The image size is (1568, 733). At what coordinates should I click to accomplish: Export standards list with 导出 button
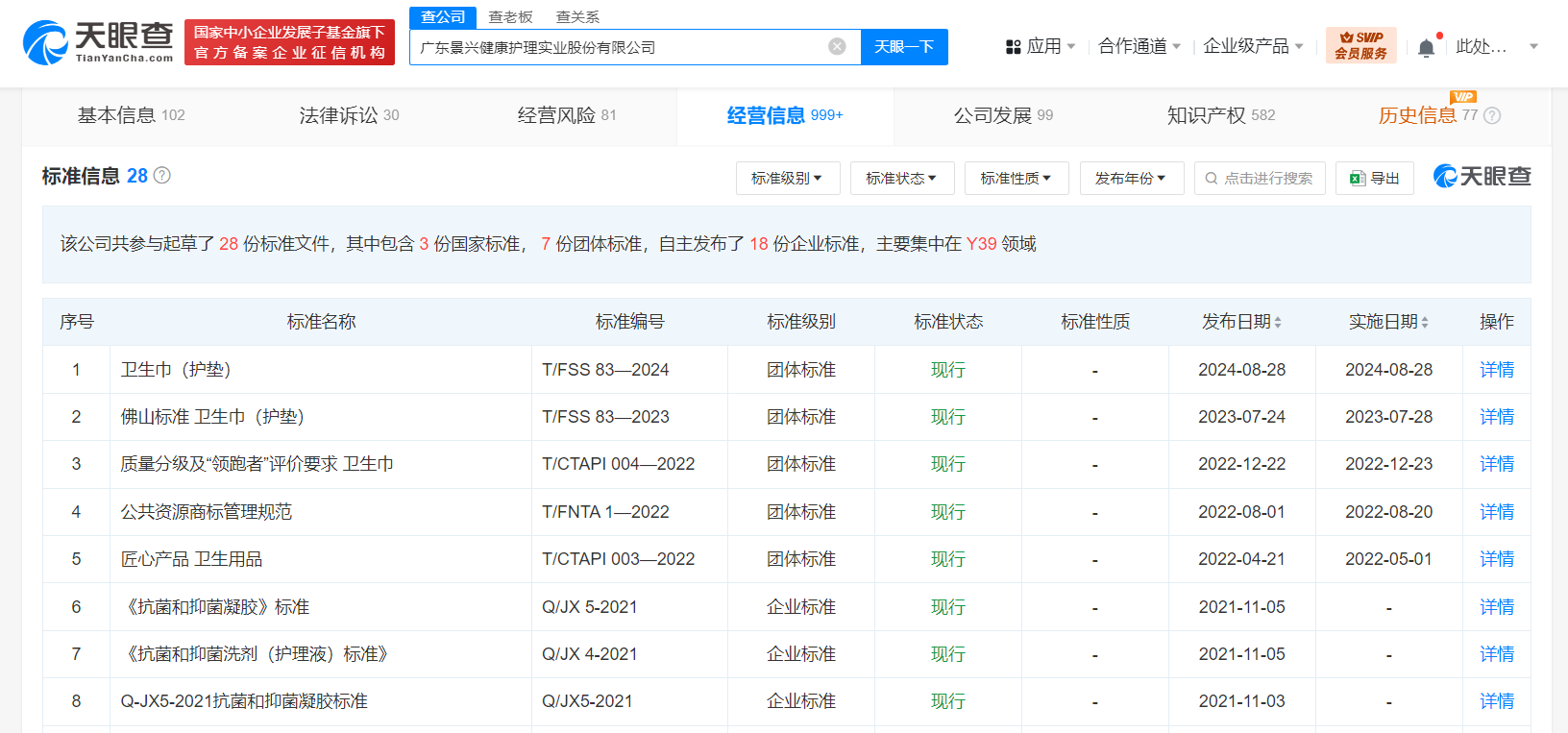1374,179
